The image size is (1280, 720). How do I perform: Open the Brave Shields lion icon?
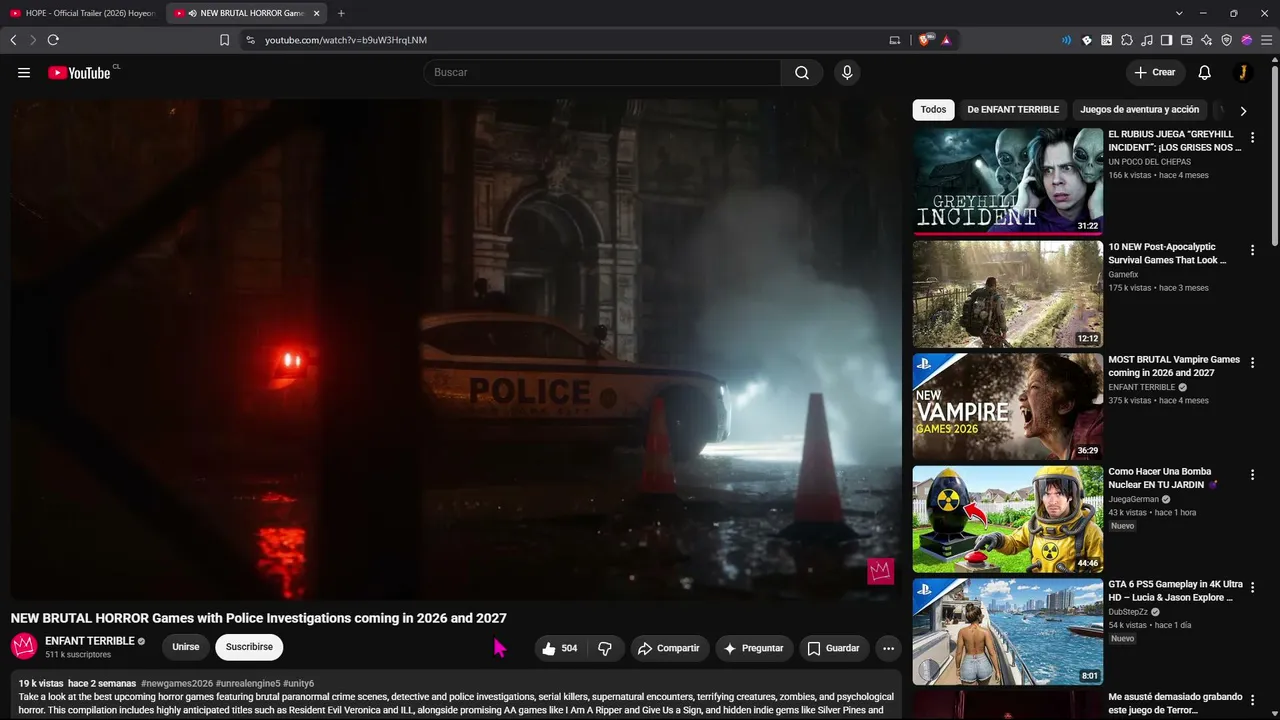[x=925, y=40]
